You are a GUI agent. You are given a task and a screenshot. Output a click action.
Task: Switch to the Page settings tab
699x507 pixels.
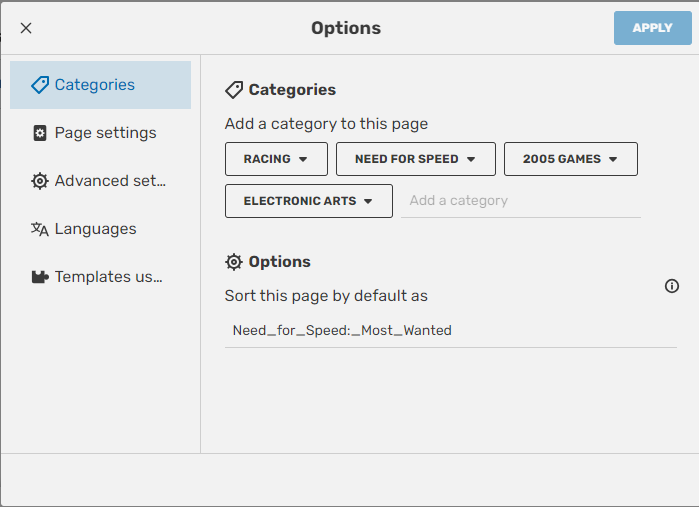[105, 133]
